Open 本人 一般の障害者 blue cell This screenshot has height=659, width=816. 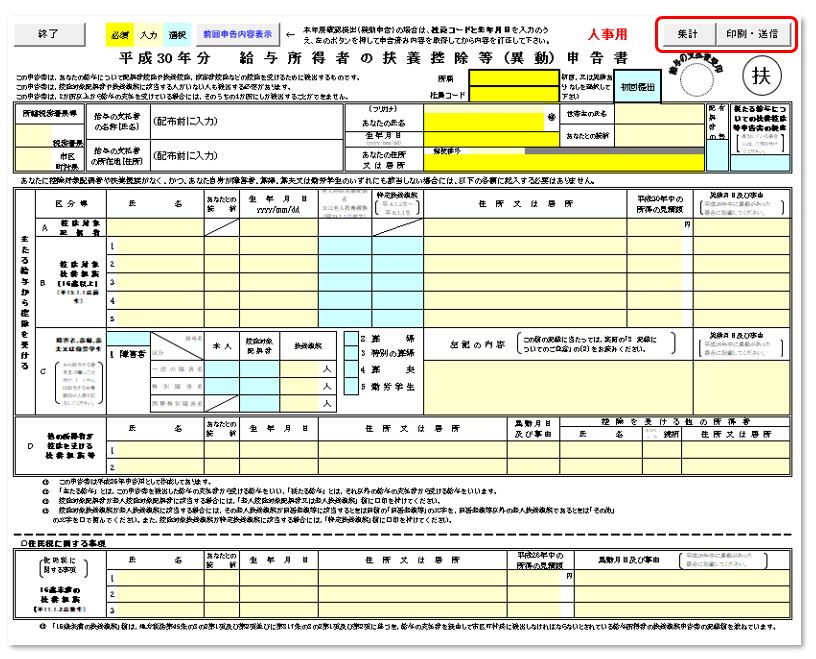221,369
